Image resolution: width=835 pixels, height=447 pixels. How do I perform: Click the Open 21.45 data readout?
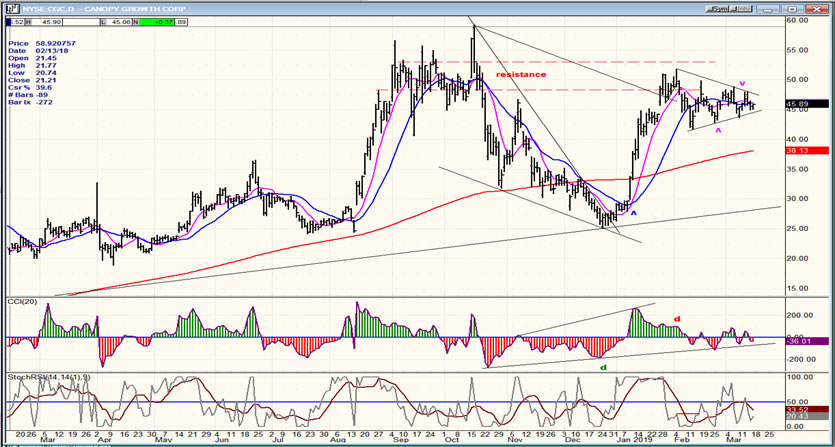click(32, 57)
